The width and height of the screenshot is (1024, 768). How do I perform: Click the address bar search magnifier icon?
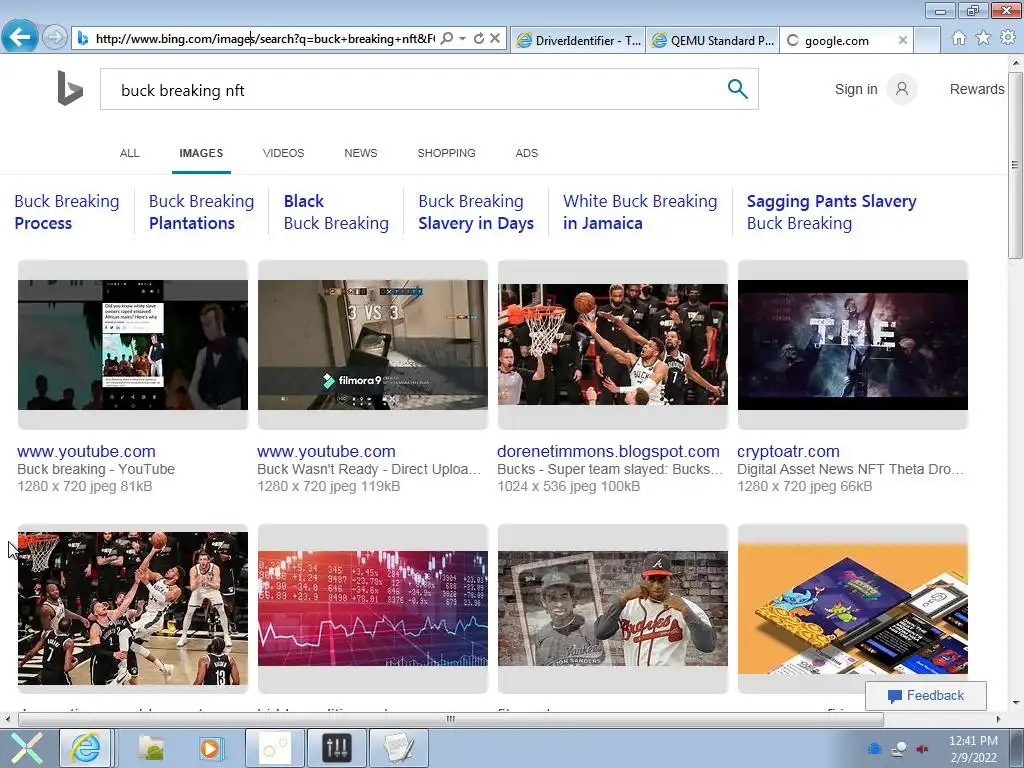tap(447, 39)
